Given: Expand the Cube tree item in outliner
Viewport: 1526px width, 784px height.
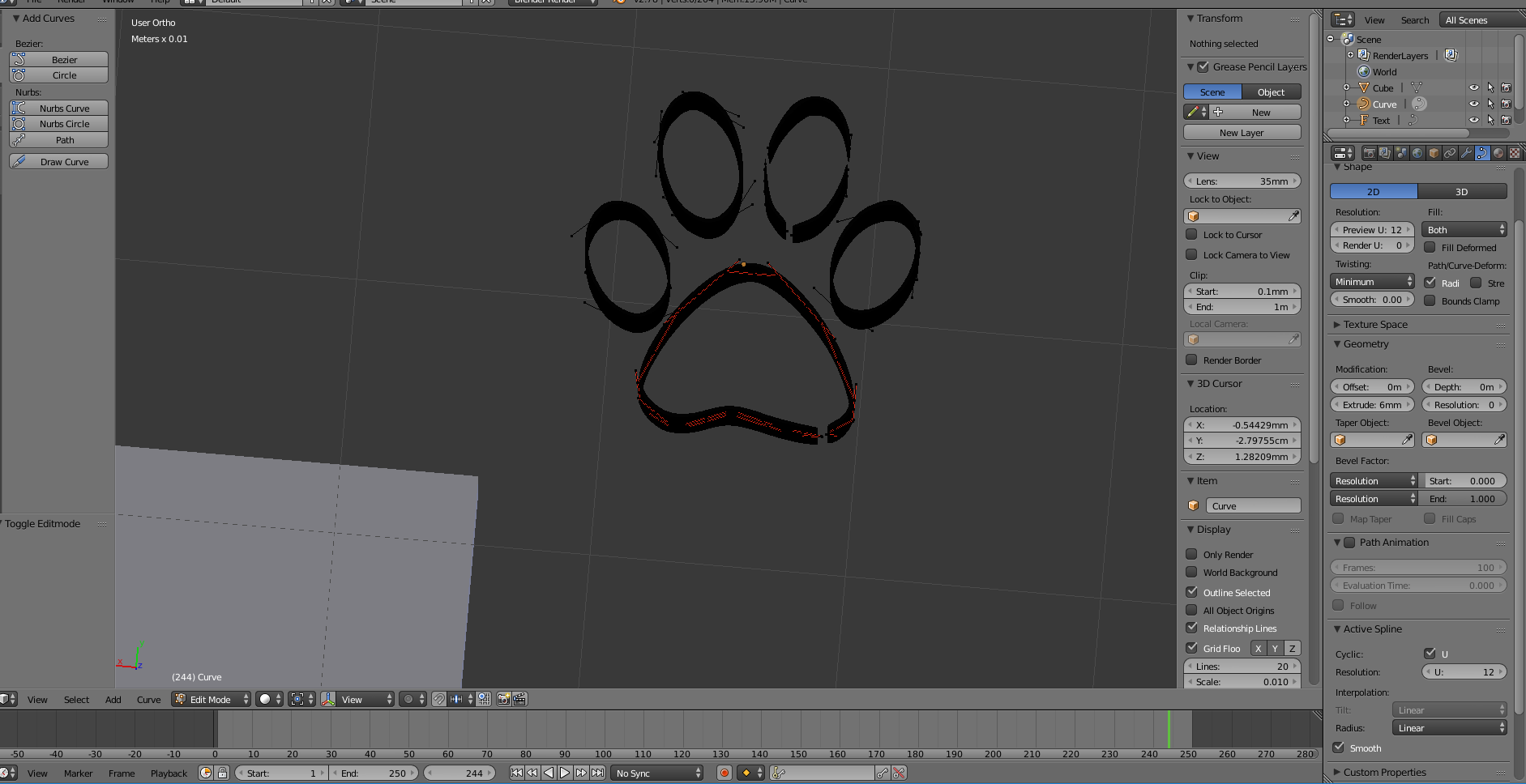Looking at the screenshot, I should pos(1346,87).
